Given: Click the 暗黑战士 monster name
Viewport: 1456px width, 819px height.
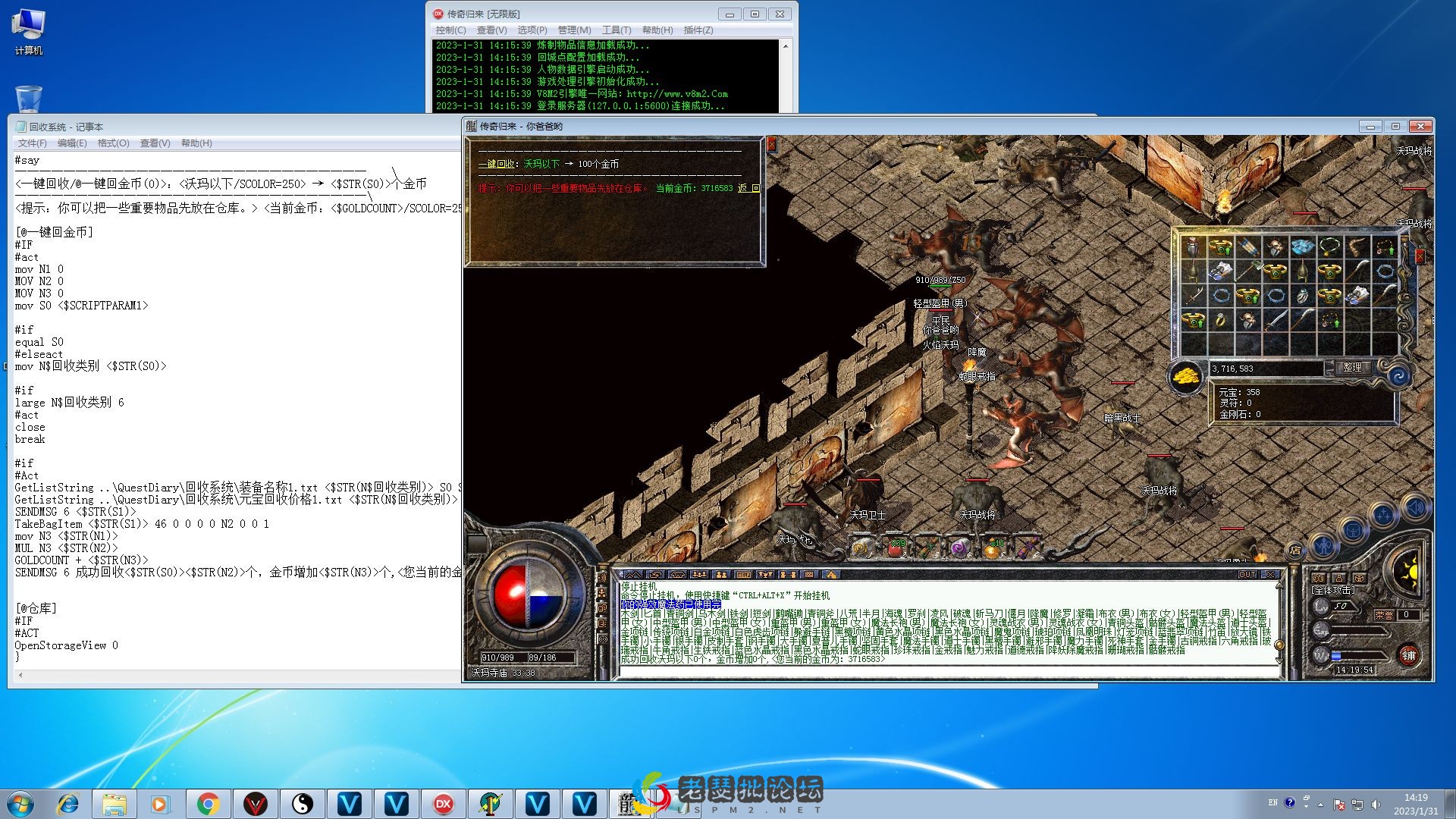Looking at the screenshot, I should click(1122, 418).
